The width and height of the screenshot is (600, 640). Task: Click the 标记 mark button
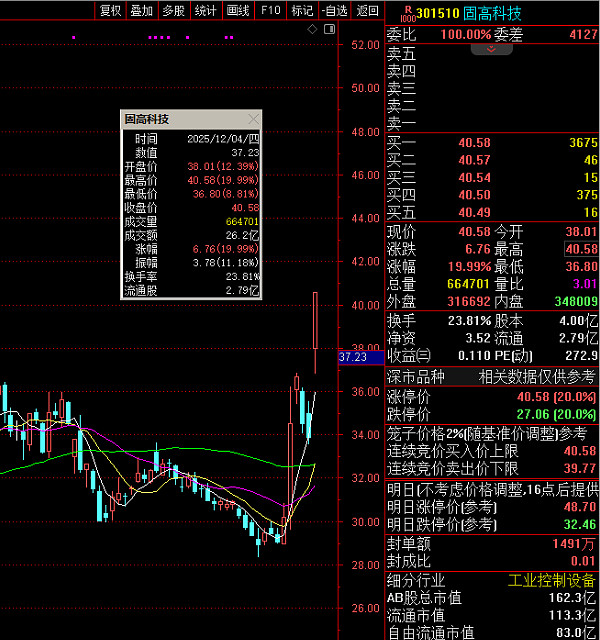301,10
